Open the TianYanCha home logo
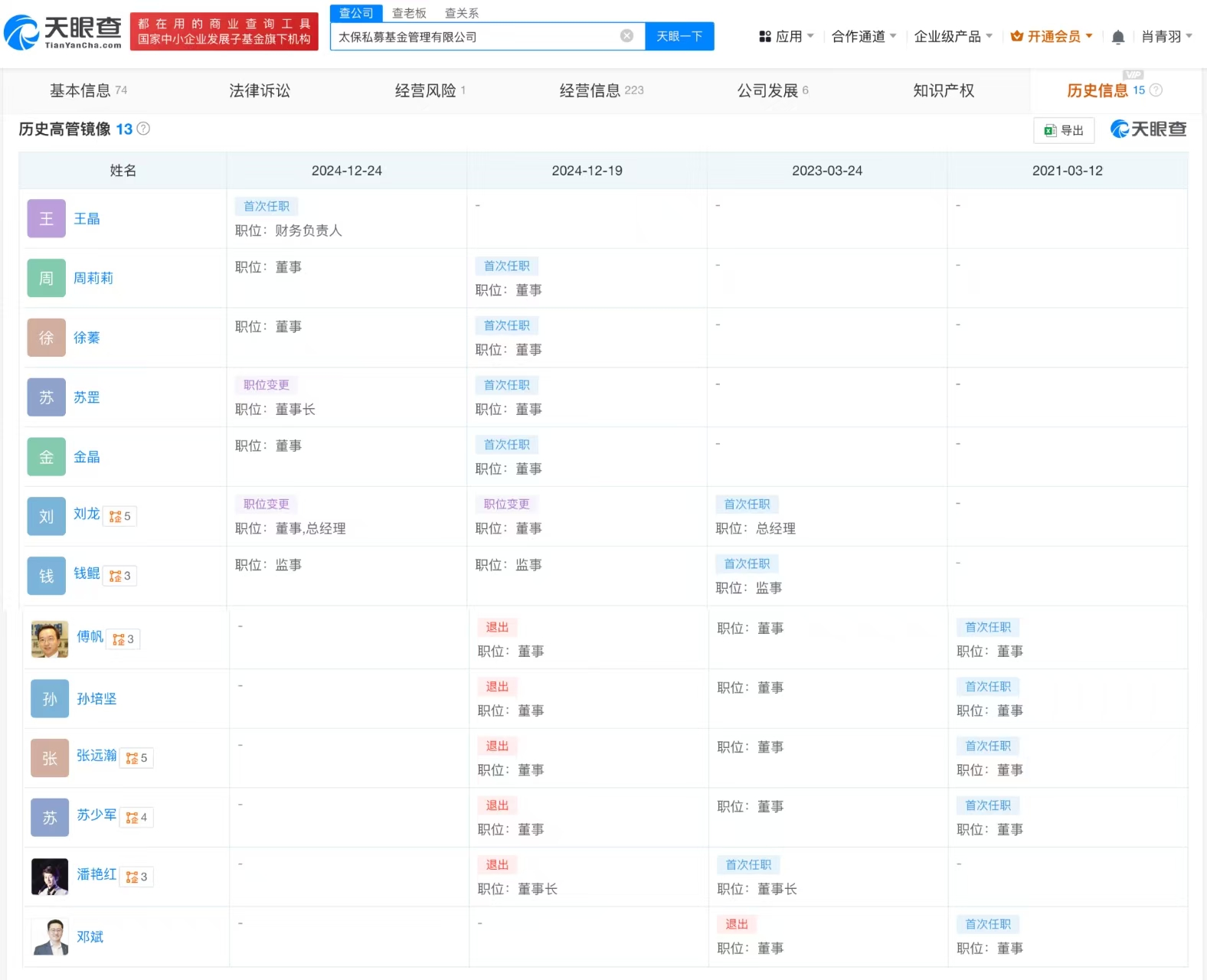This screenshot has width=1207, height=980. 63,33
